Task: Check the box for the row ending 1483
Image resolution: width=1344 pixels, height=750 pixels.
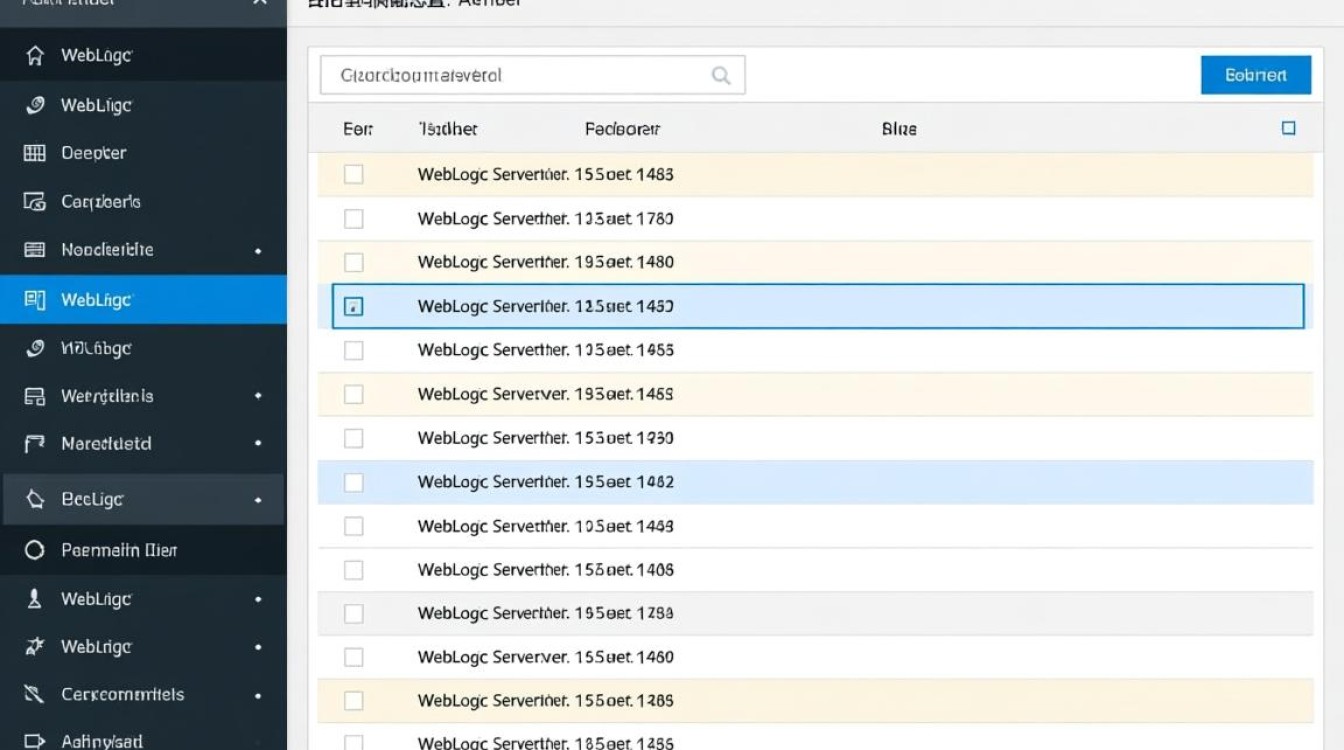Action: [353, 174]
